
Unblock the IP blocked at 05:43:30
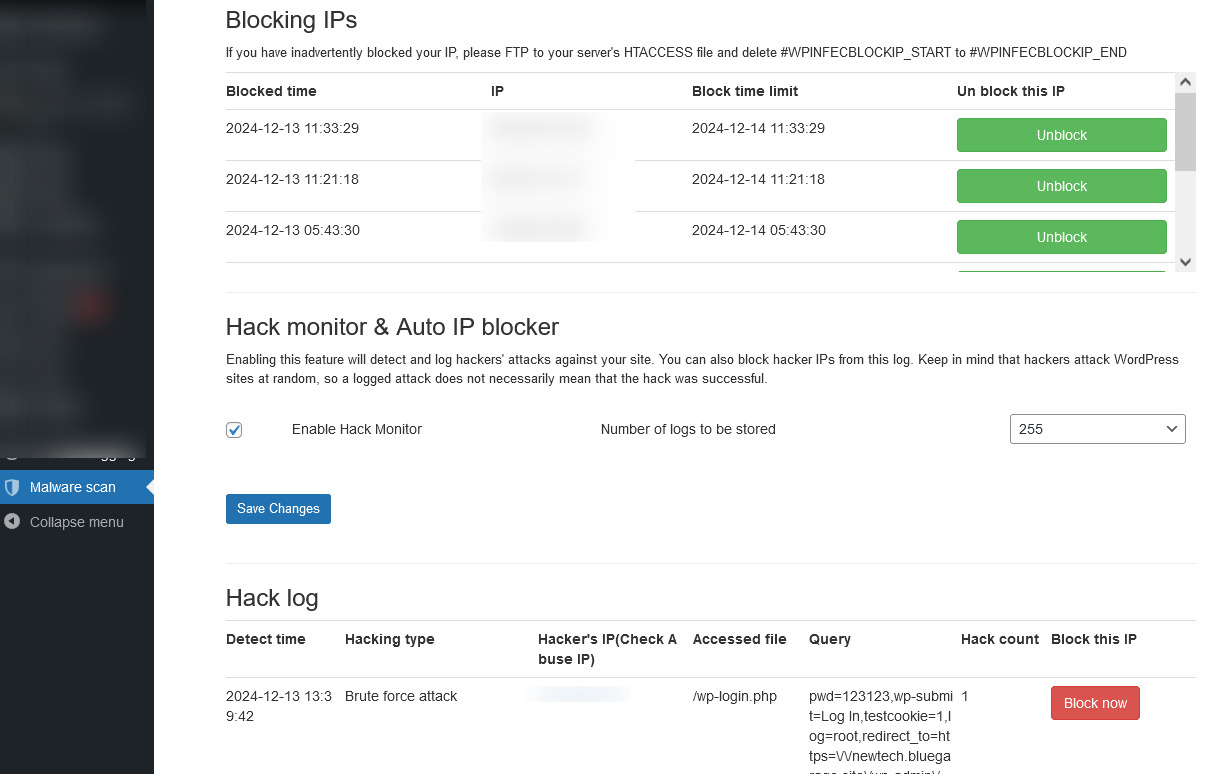point(1061,237)
